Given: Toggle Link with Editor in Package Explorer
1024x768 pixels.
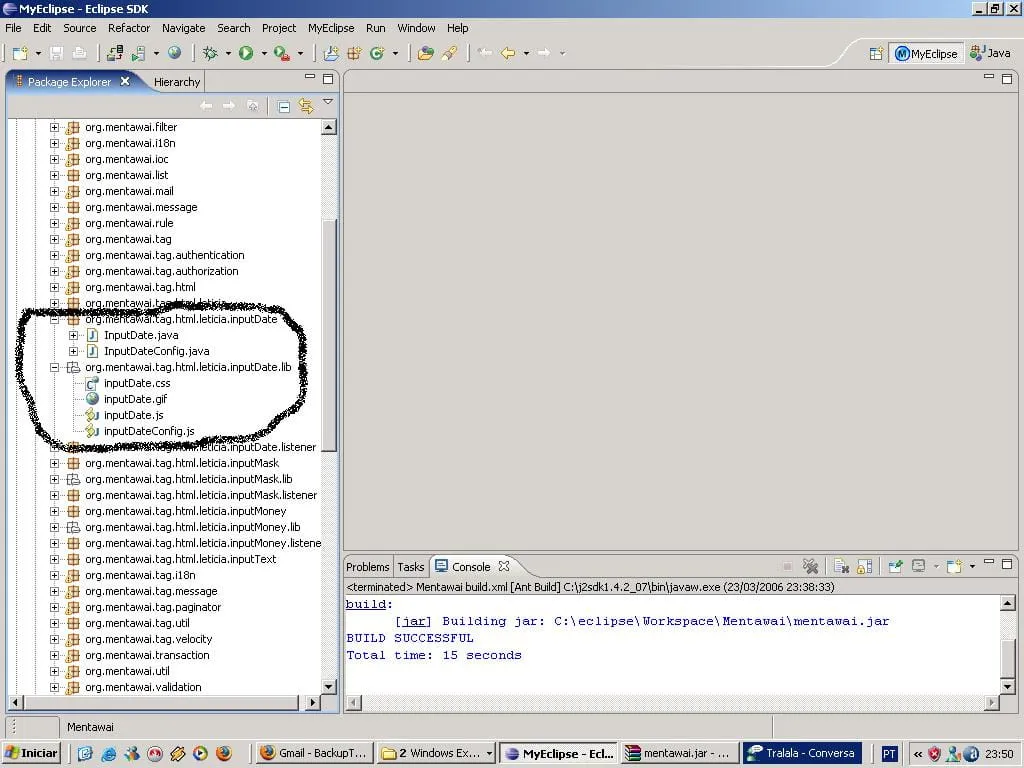Looking at the screenshot, I should coord(306,106).
